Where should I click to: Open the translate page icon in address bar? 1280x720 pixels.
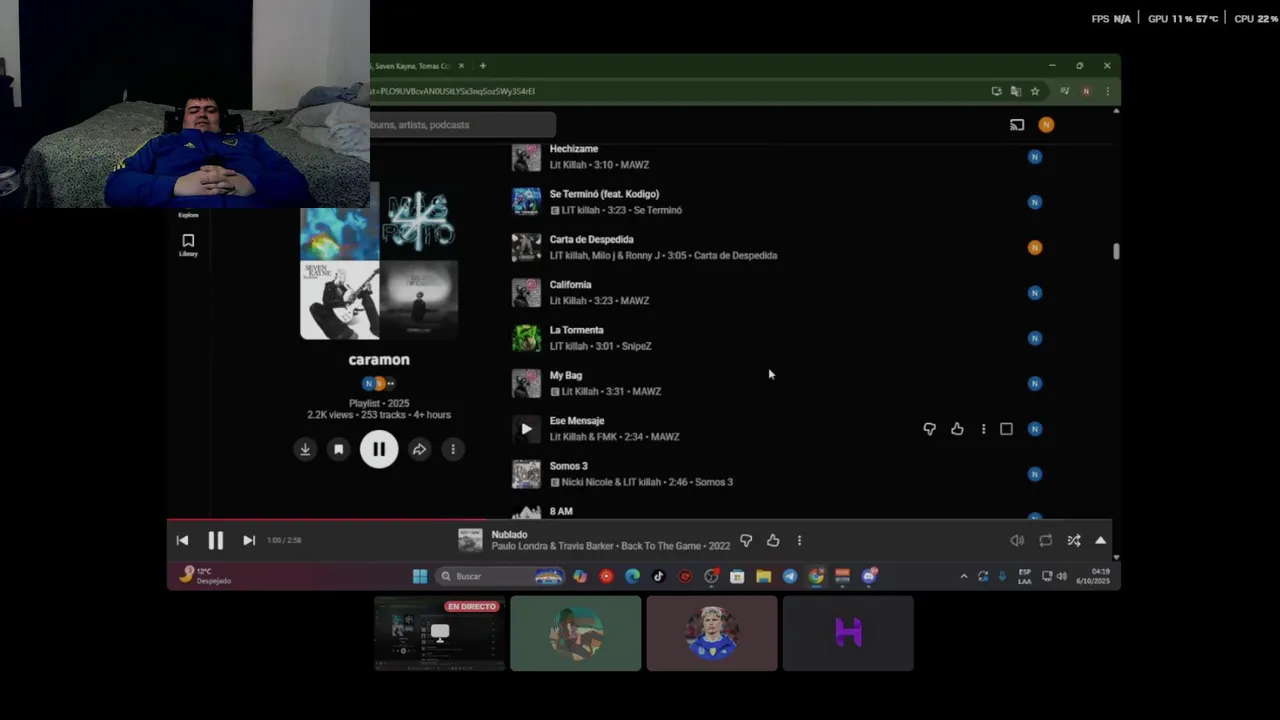click(x=1016, y=91)
